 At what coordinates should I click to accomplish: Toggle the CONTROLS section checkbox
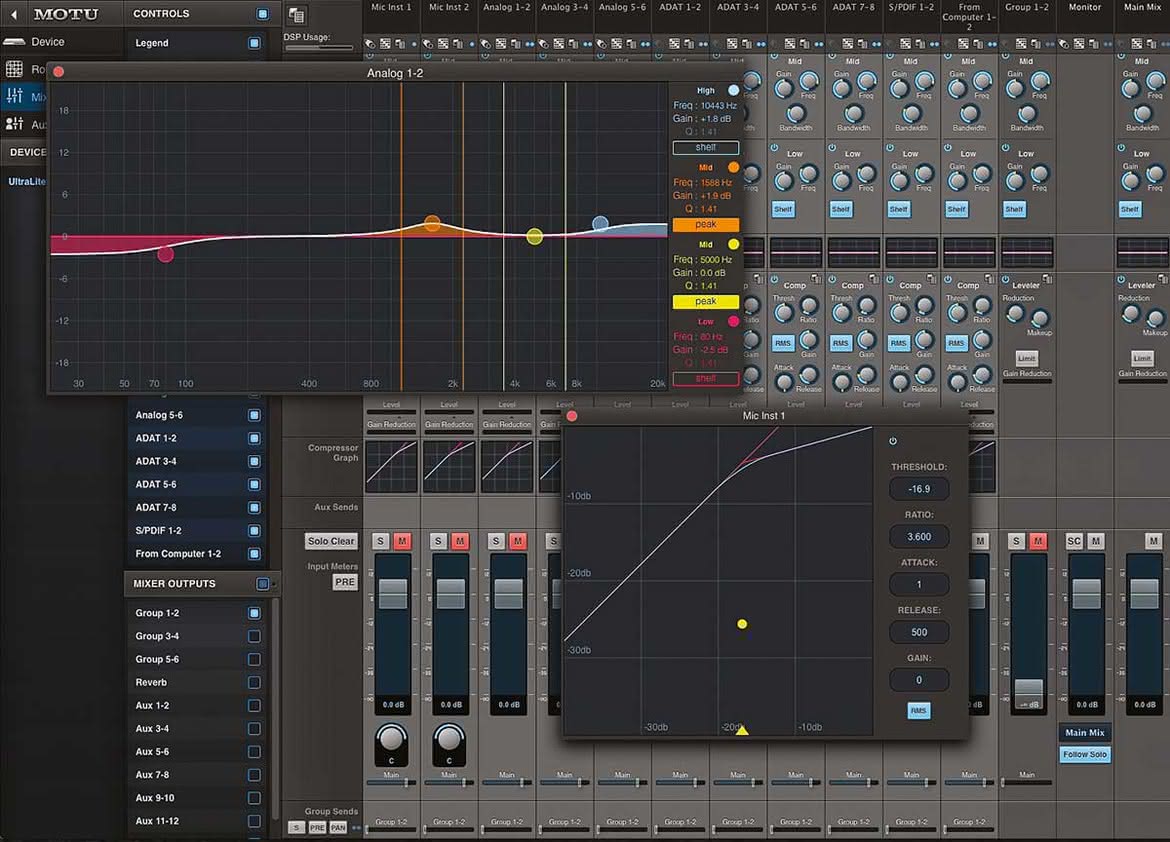point(263,13)
